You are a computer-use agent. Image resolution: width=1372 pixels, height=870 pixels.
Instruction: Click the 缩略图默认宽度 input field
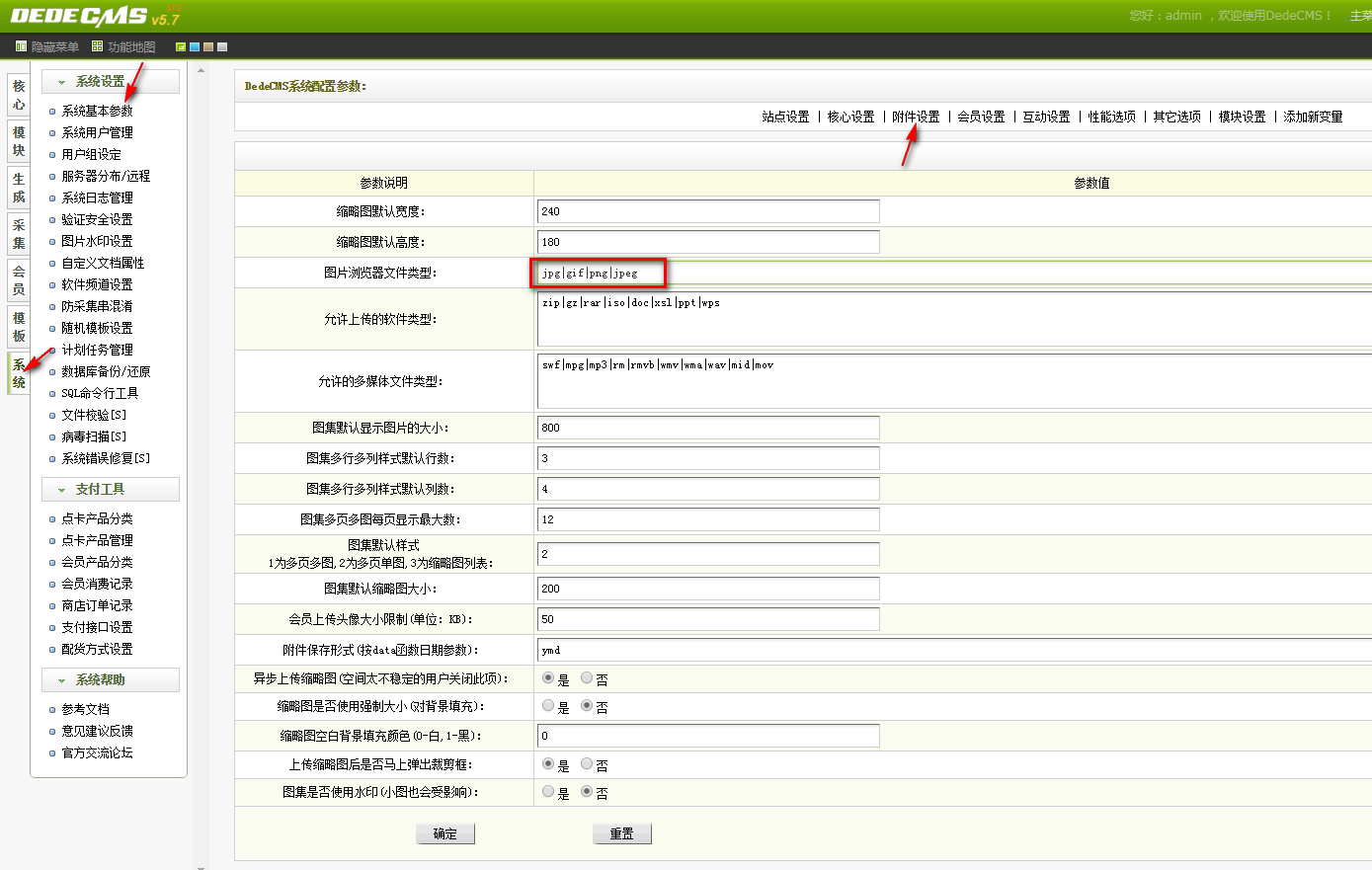[x=708, y=211]
